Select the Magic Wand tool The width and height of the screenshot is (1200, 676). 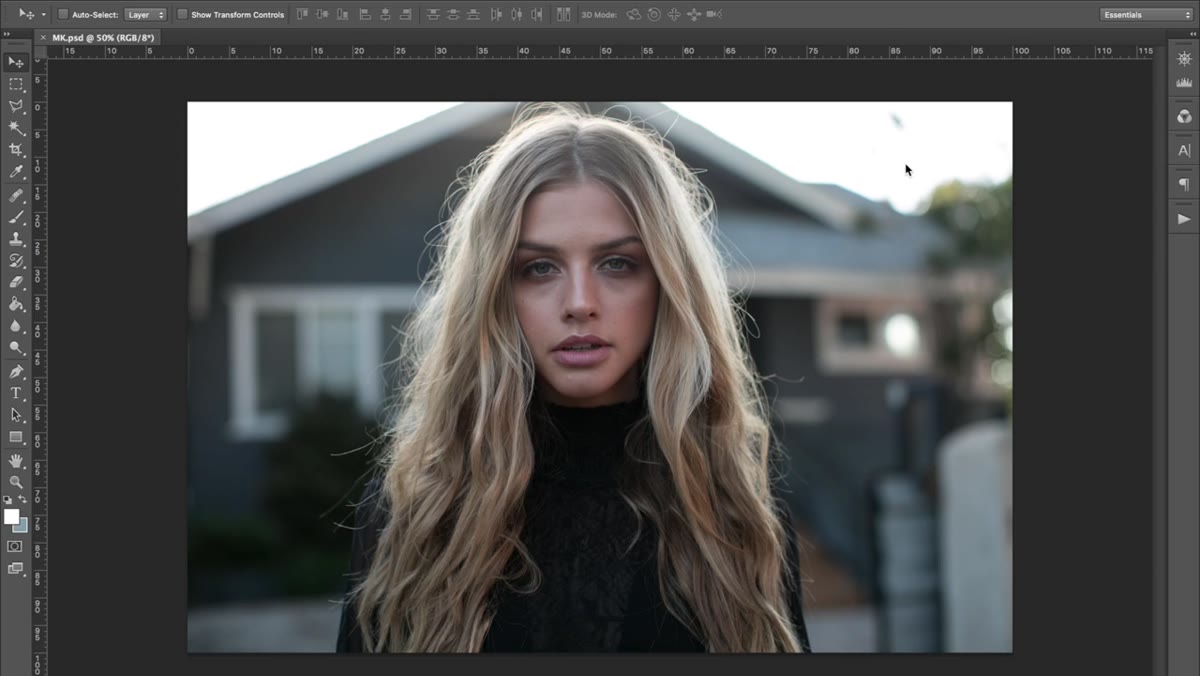(x=16, y=128)
